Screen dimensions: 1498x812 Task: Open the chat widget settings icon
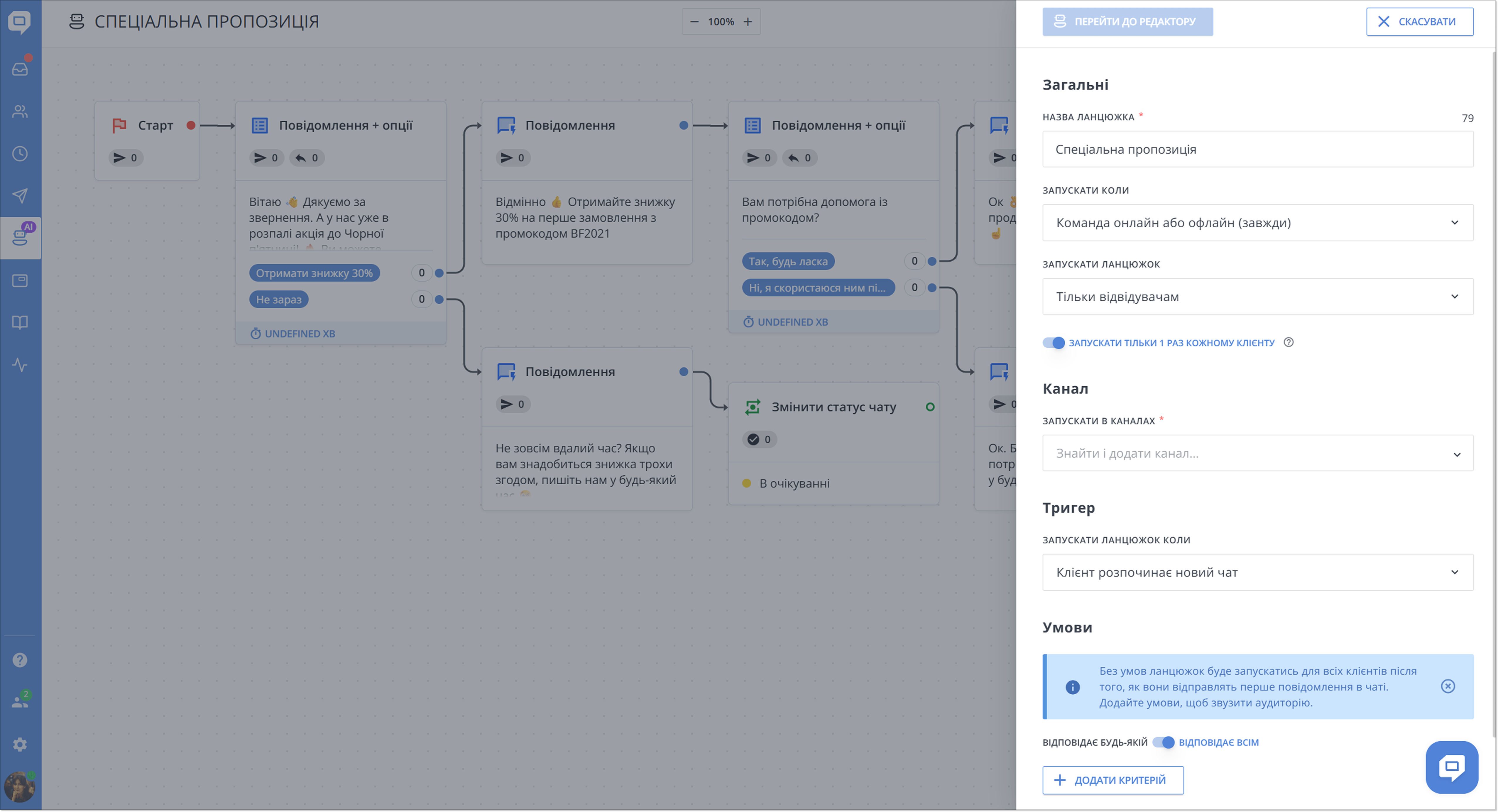click(x=20, y=280)
